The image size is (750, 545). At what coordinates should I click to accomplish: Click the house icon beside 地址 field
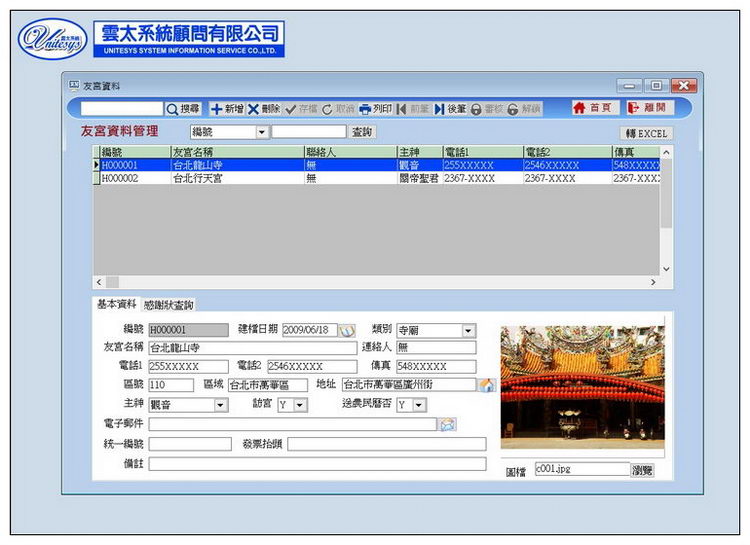coord(486,385)
